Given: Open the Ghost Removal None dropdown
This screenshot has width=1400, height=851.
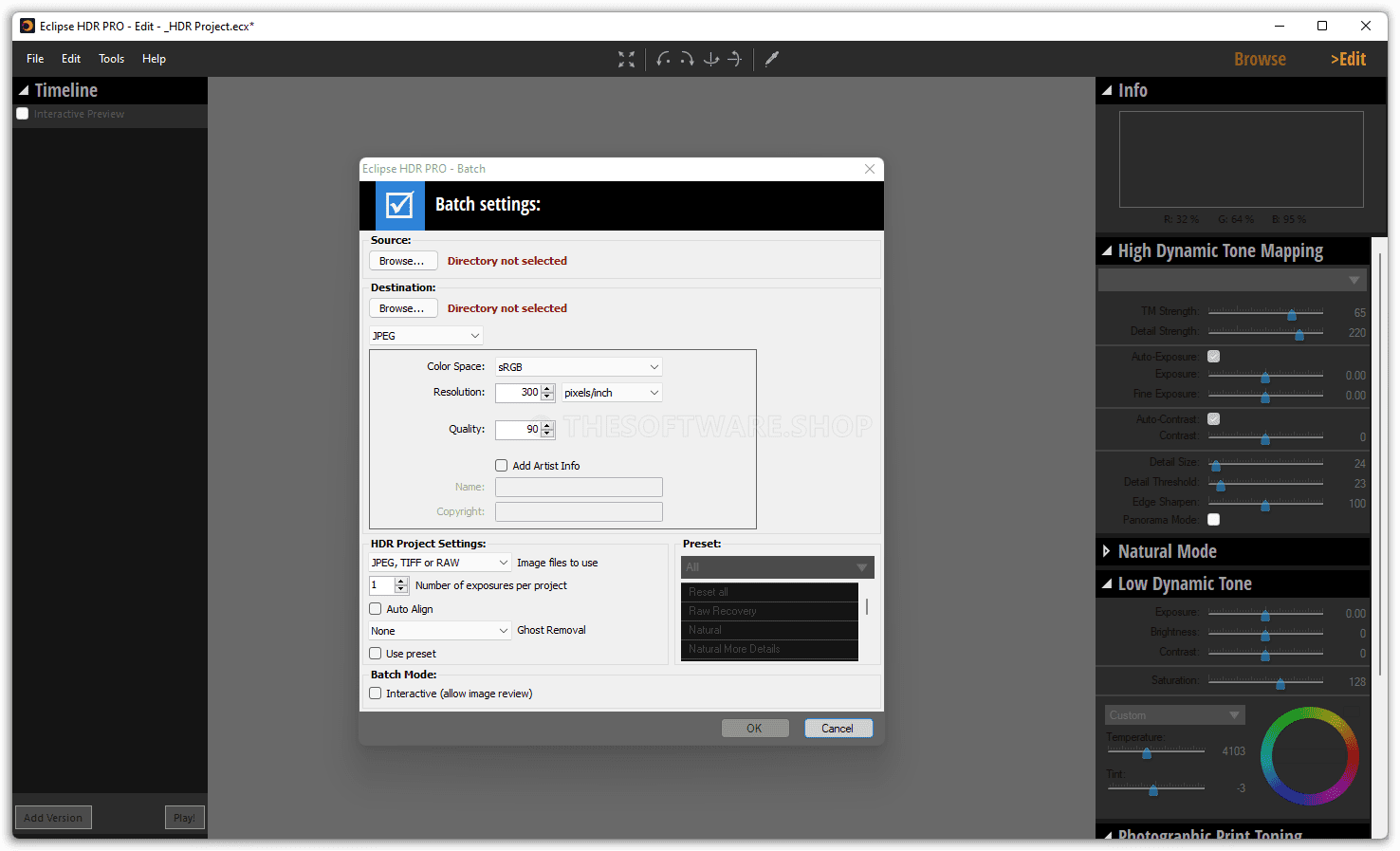Looking at the screenshot, I should click(x=440, y=631).
